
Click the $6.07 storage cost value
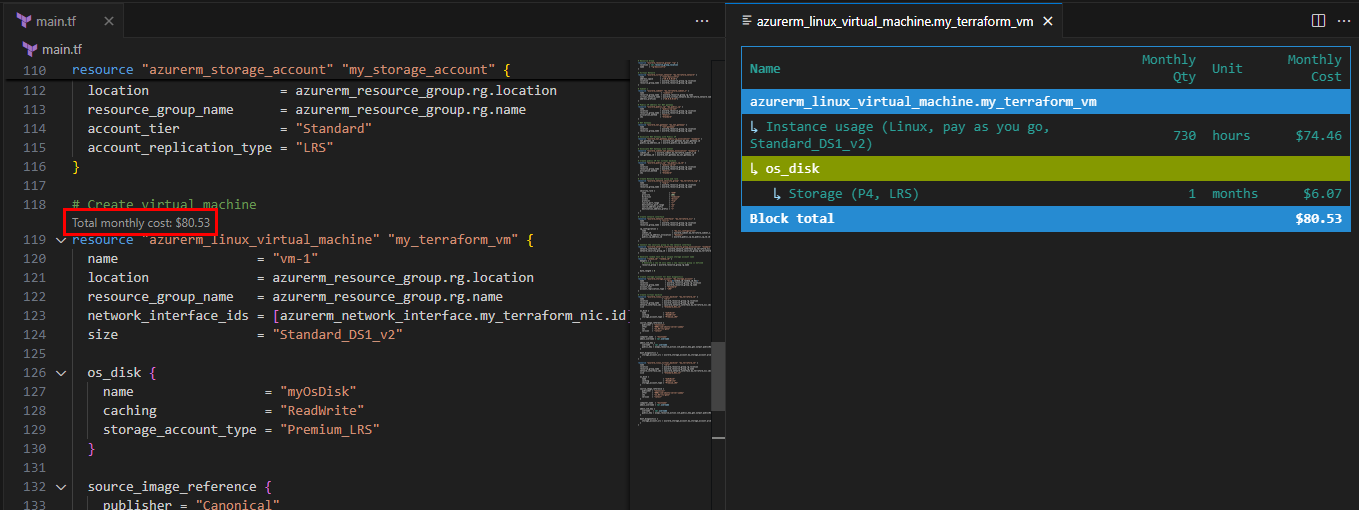point(1322,193)
